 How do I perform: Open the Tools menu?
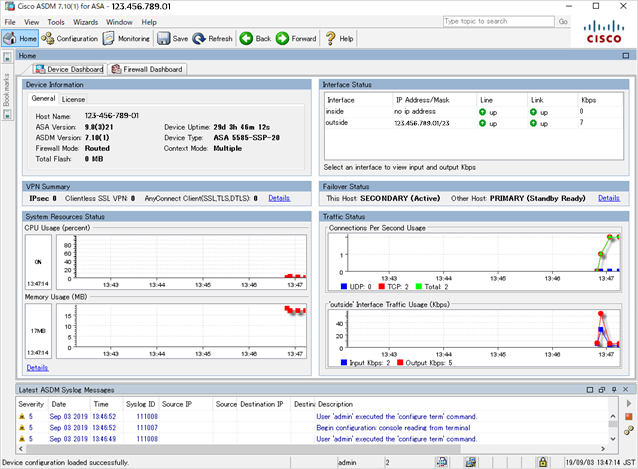point(56,21)
